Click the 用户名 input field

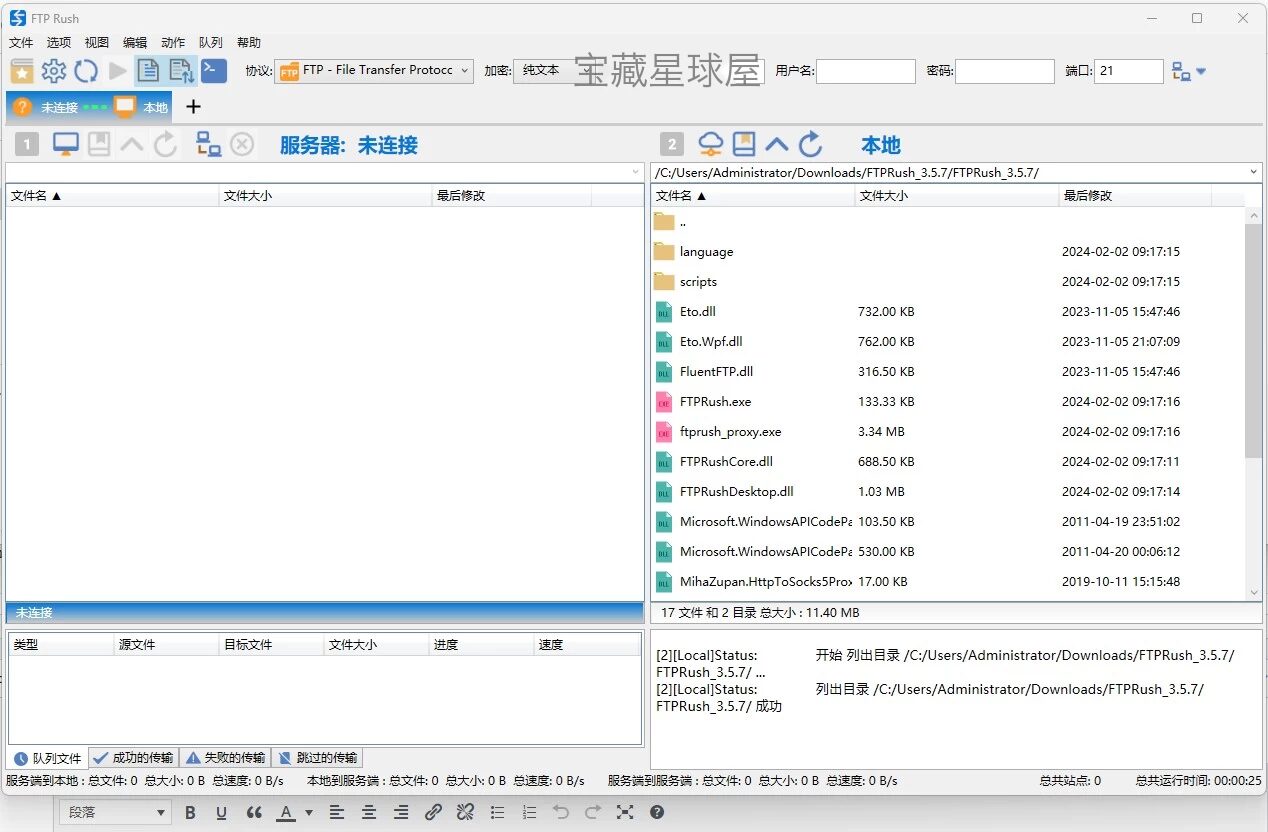(x=866, y=71)
